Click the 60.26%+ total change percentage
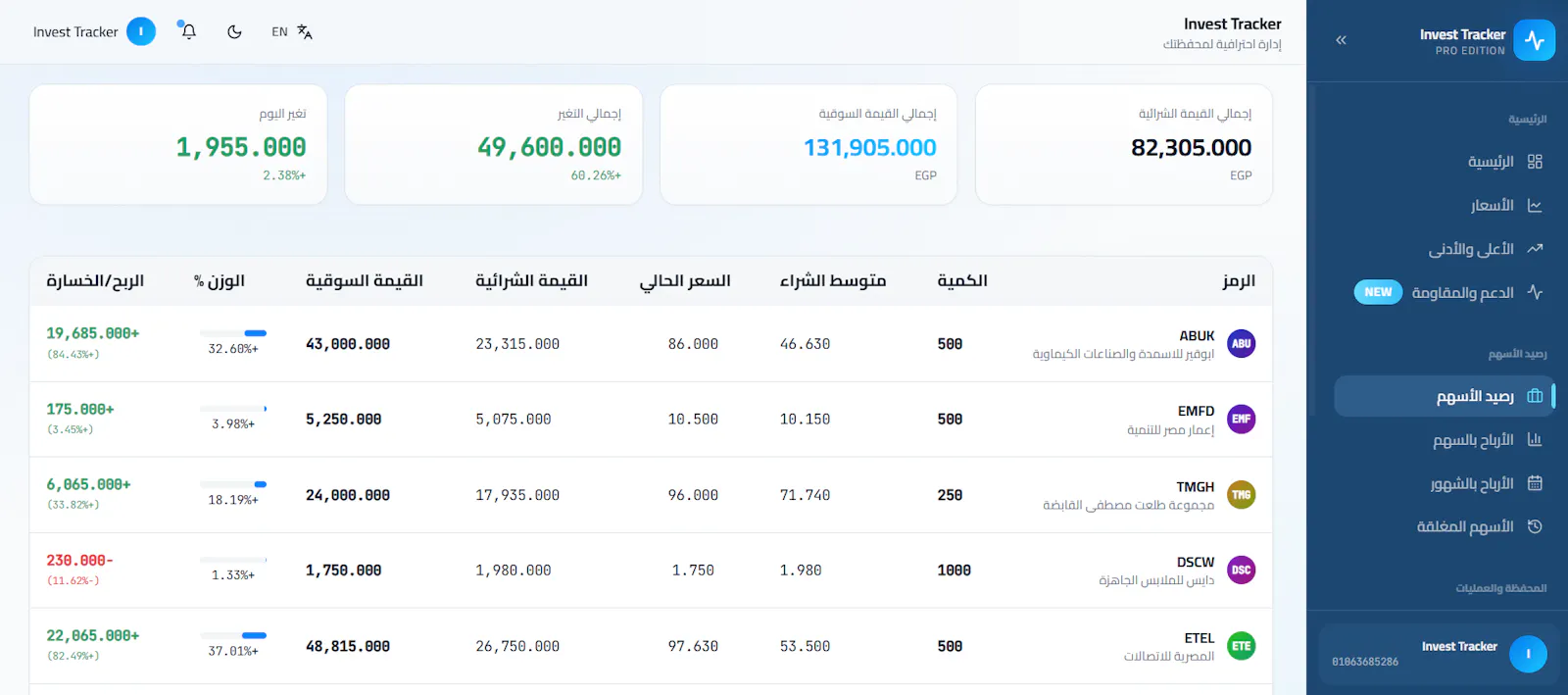Screen dimensions: 1568x695 [596, 175]
